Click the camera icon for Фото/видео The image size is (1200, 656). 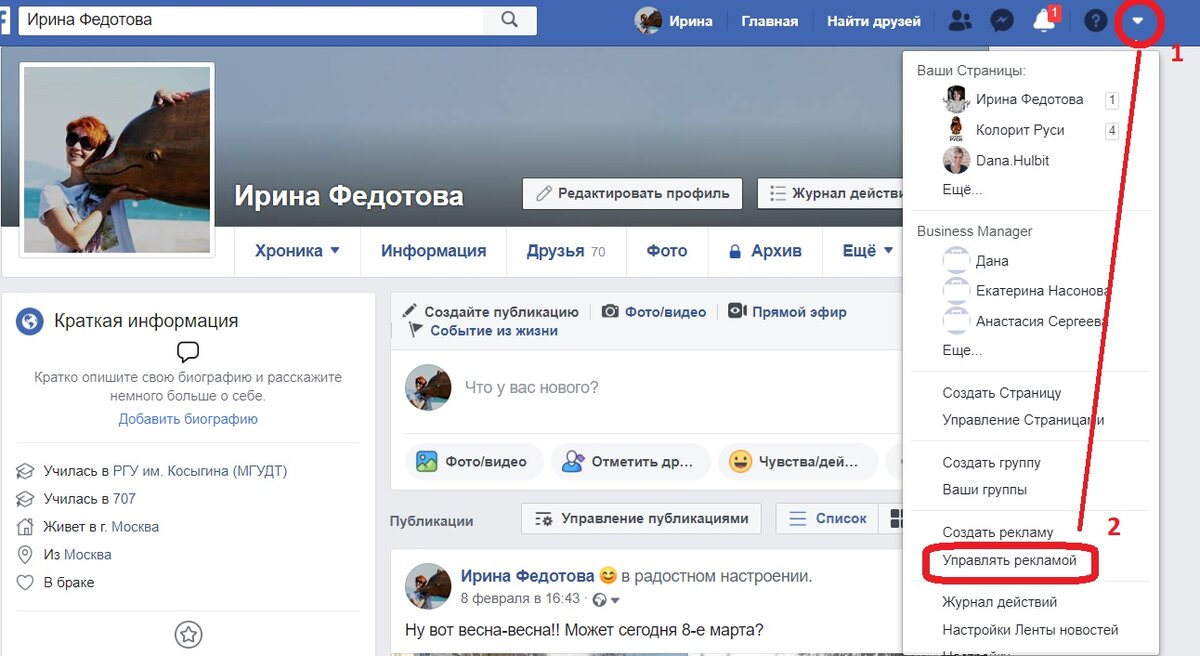610,312
